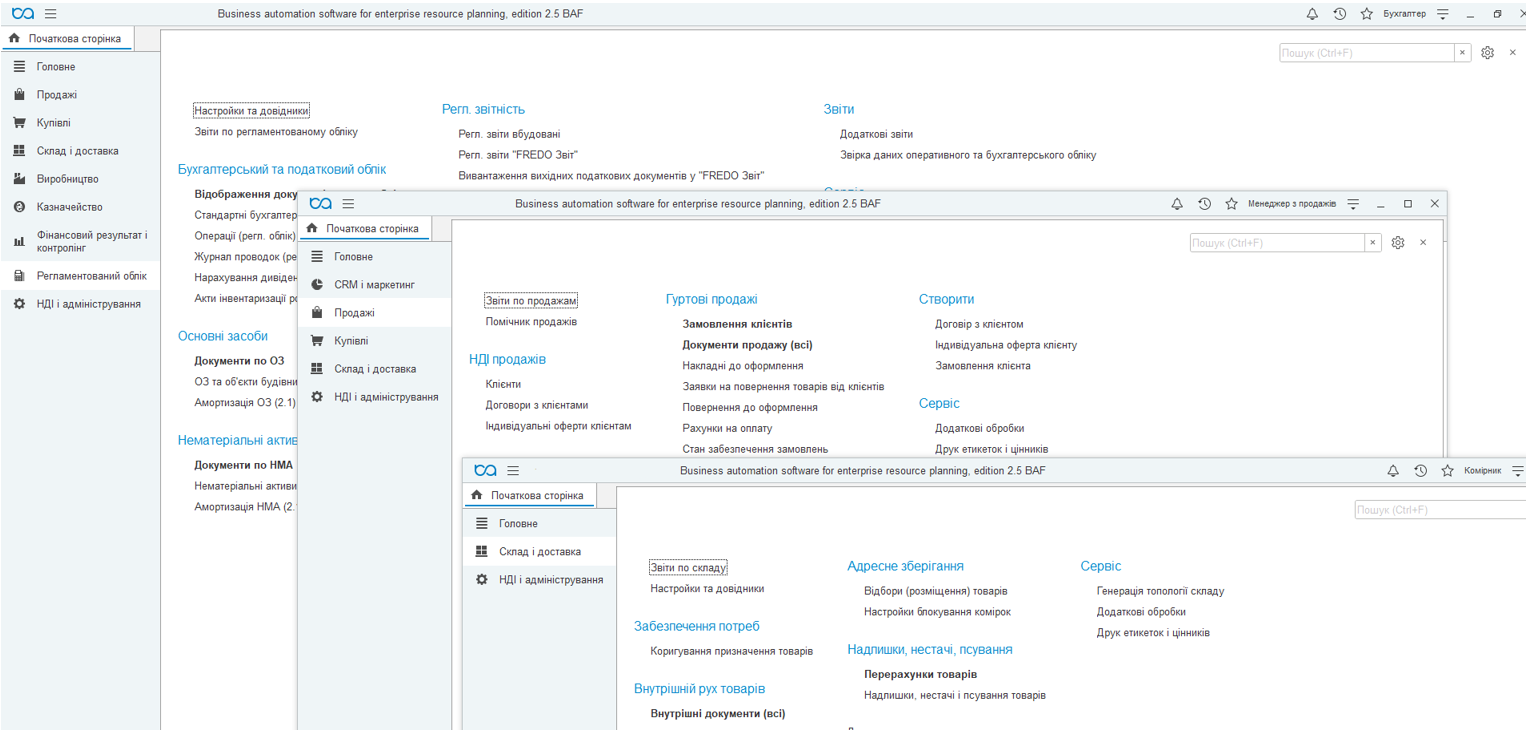
Task: Select CRM і маркетинг in the sidebar
Action: pyautogui.click(x=374, y=285)
